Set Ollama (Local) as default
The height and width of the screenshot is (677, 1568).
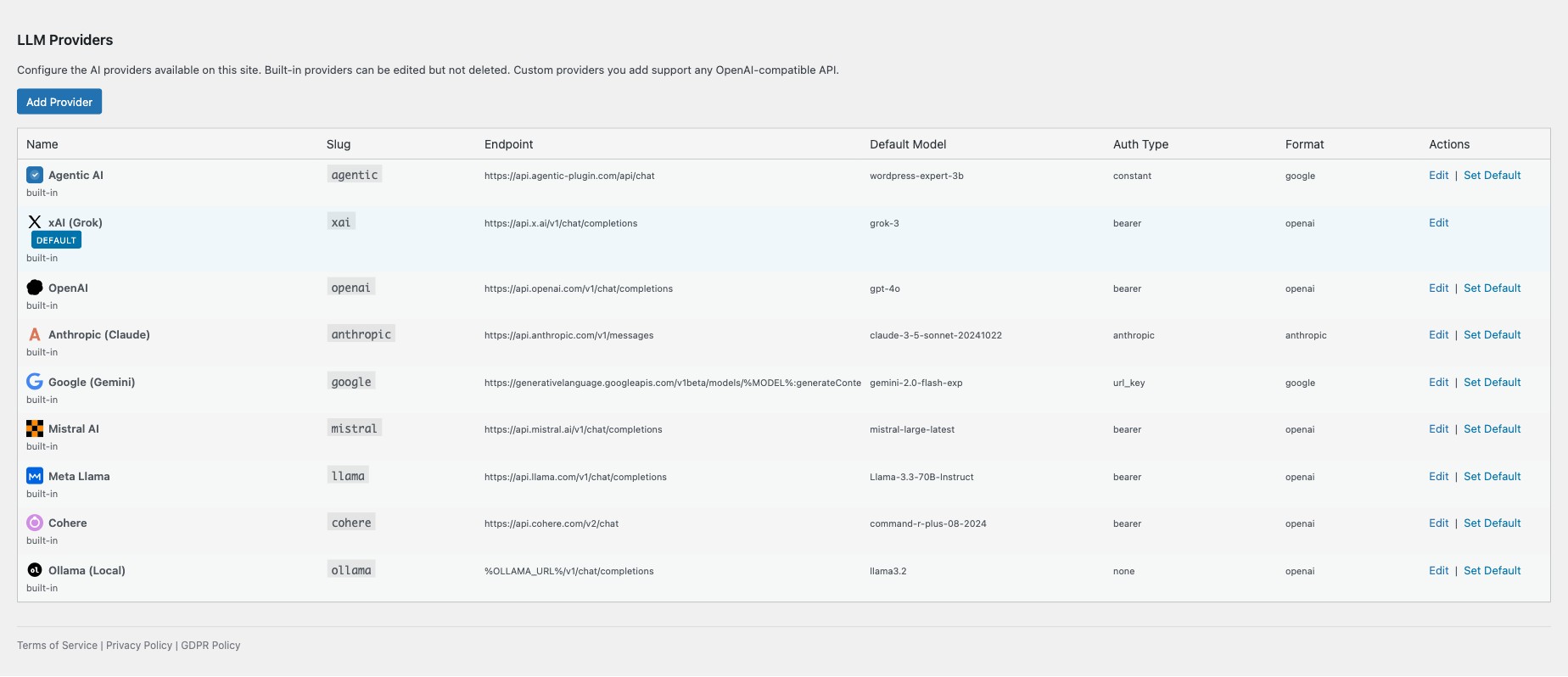coord(1492,570)
